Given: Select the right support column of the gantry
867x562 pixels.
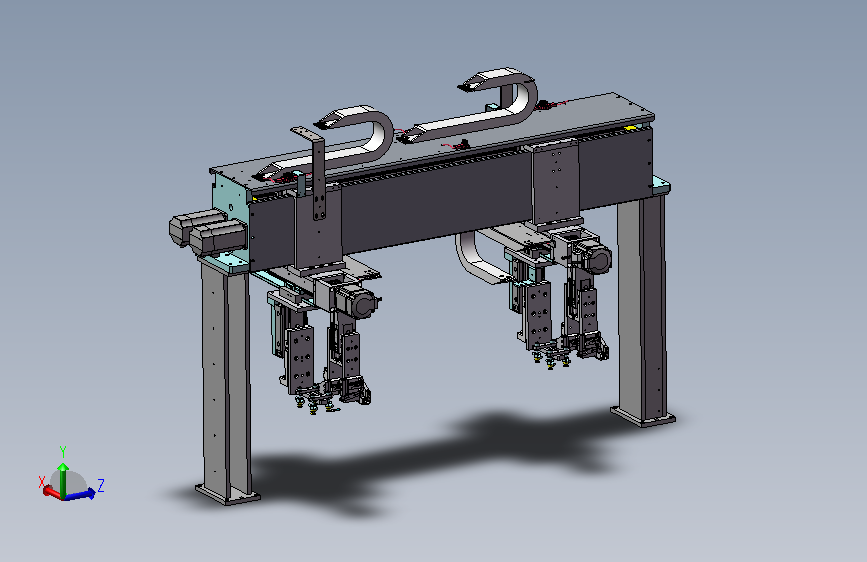Looking at the screenshot, I should (x=641, y=307).
